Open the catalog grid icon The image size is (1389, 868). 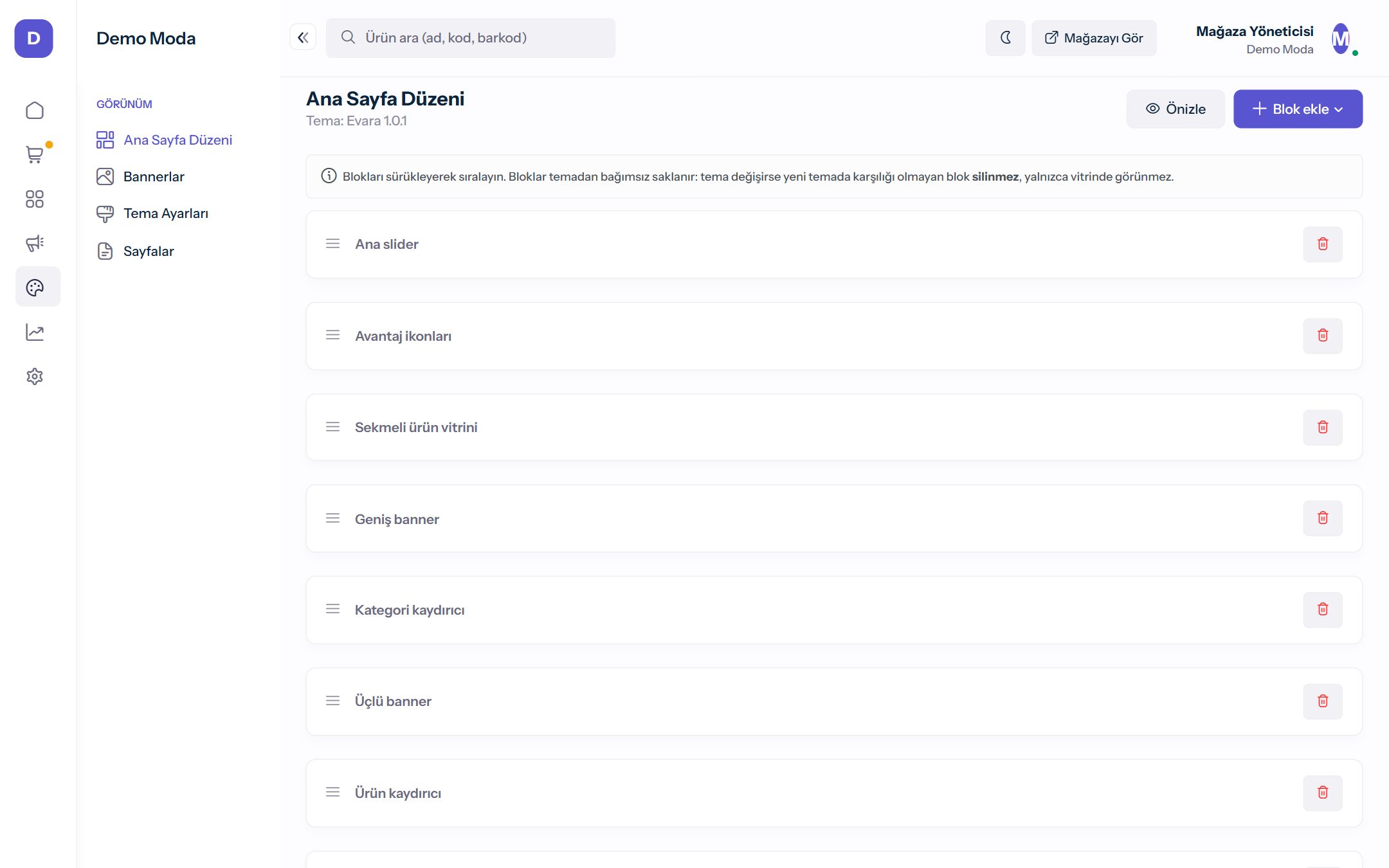[35, 199]
